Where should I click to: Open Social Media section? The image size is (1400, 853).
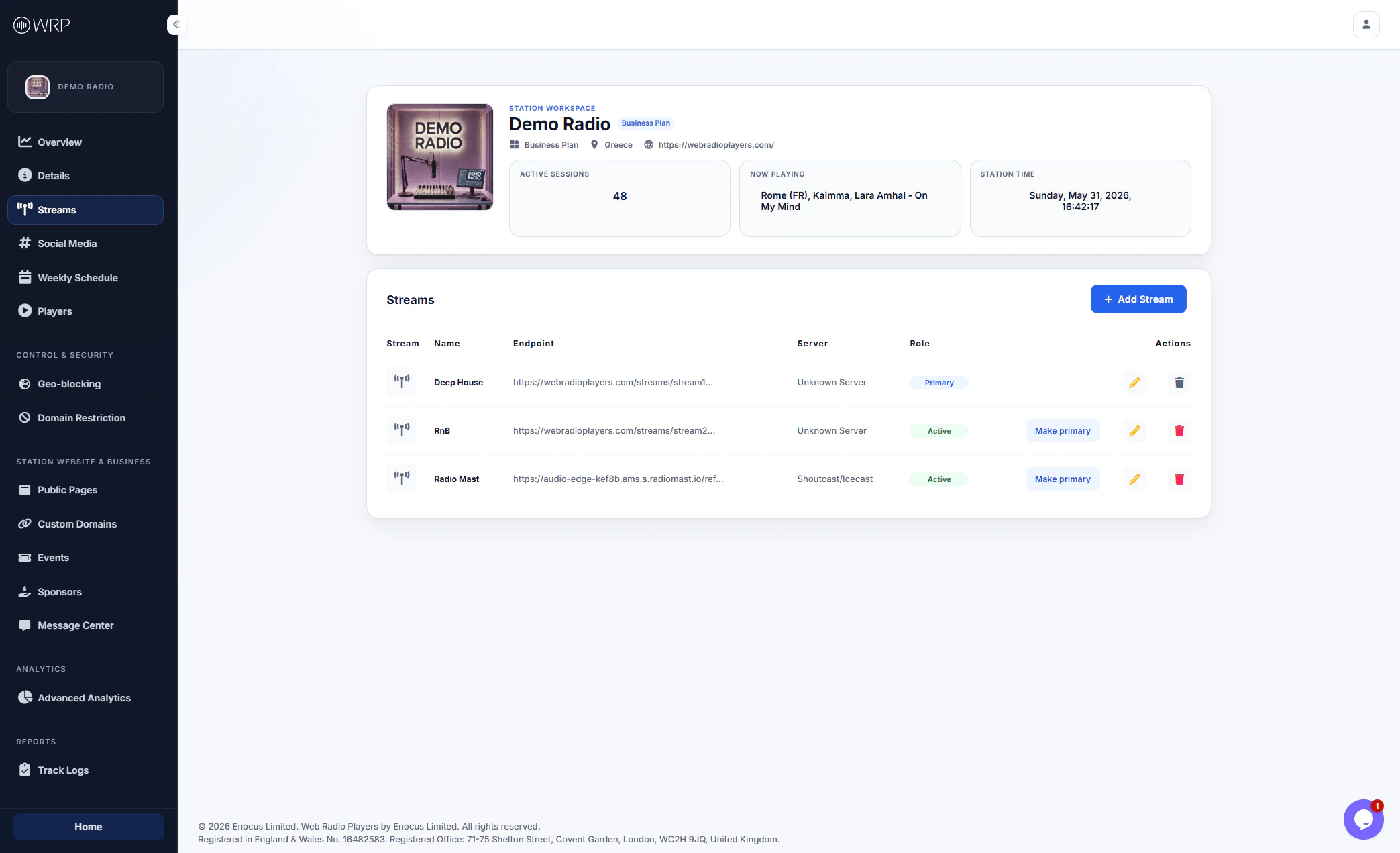[85, 244]
